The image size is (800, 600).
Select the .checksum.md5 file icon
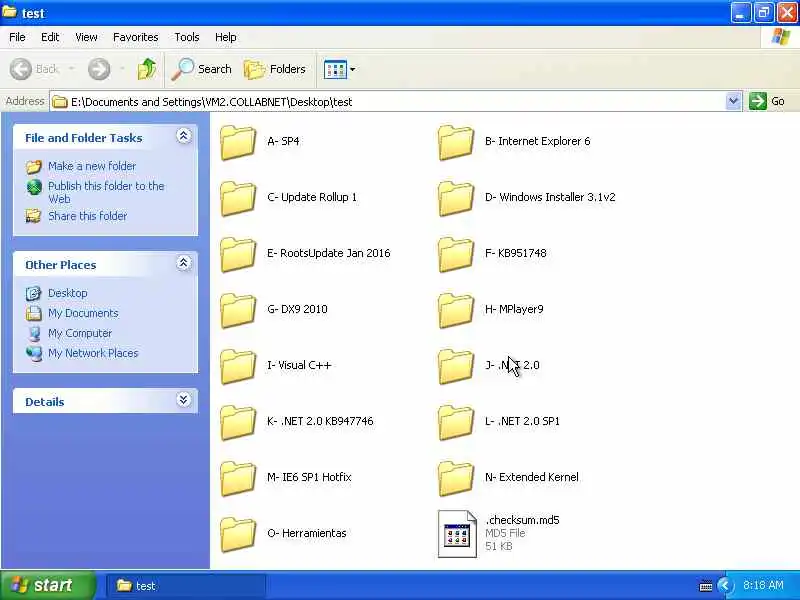[x=457, y=534]
